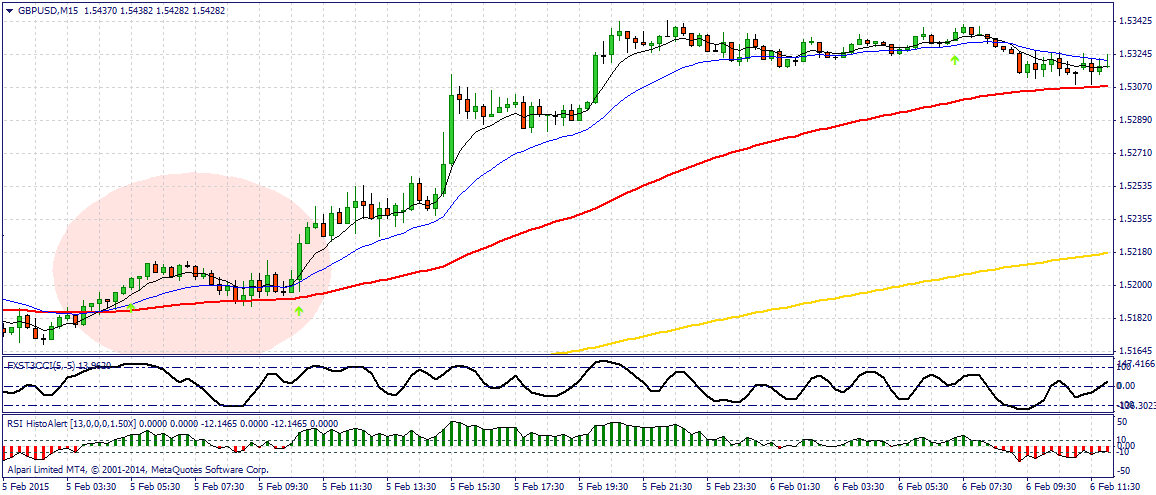
Task: Click price level 1.53070 on the axis
Action: 1133,87
